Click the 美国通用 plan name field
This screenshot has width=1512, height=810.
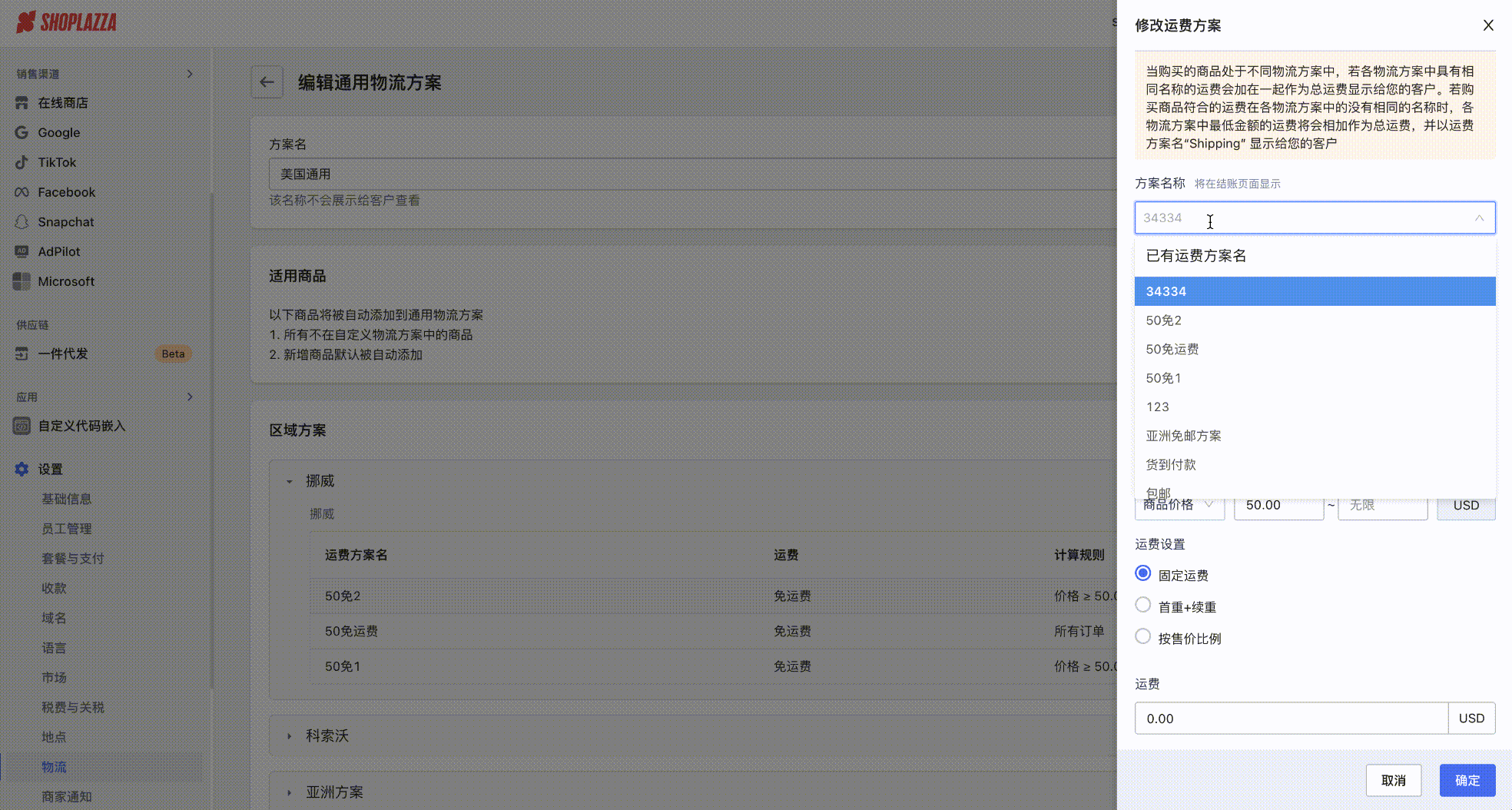[691, 174]
